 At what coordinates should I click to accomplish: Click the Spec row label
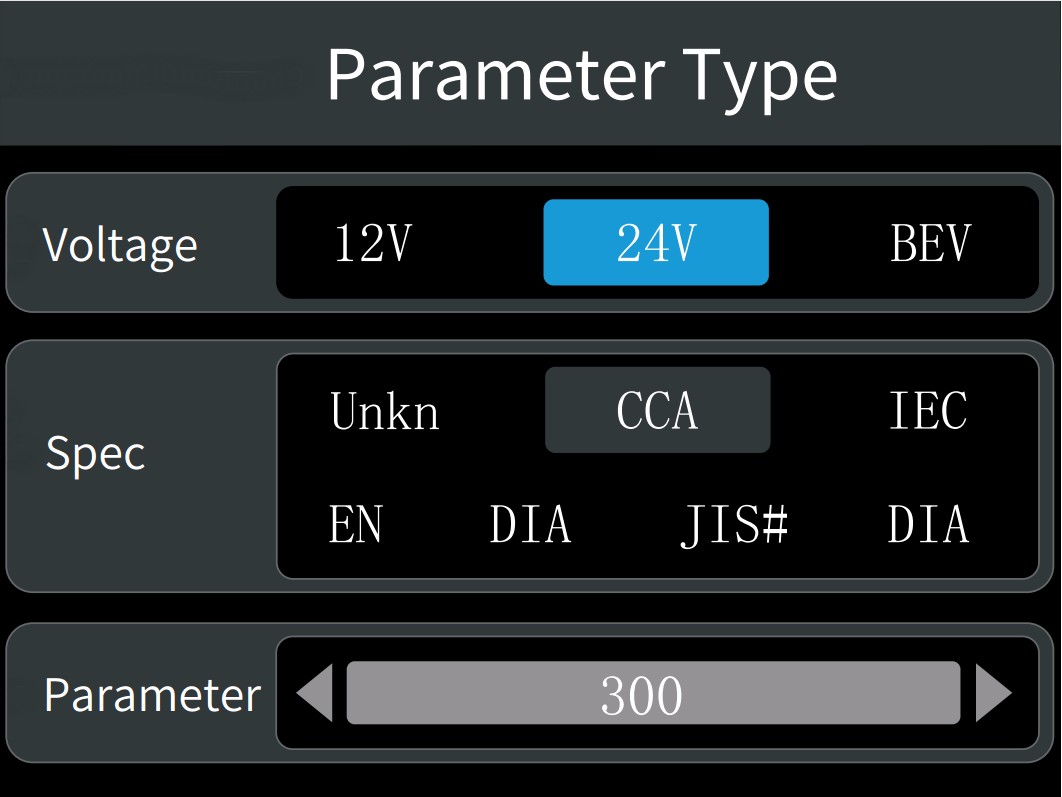96,453
